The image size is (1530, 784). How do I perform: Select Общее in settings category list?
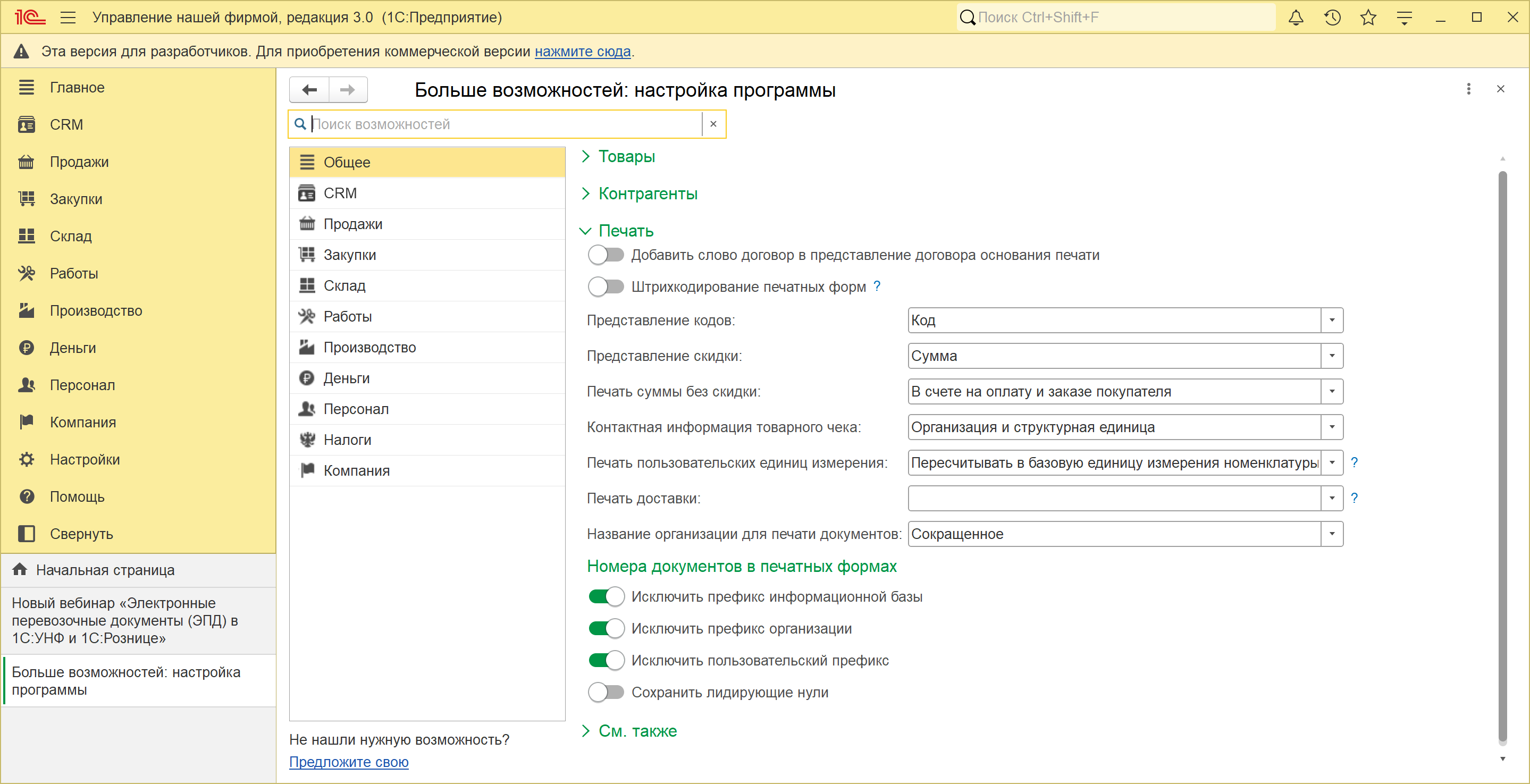[427, 162]
